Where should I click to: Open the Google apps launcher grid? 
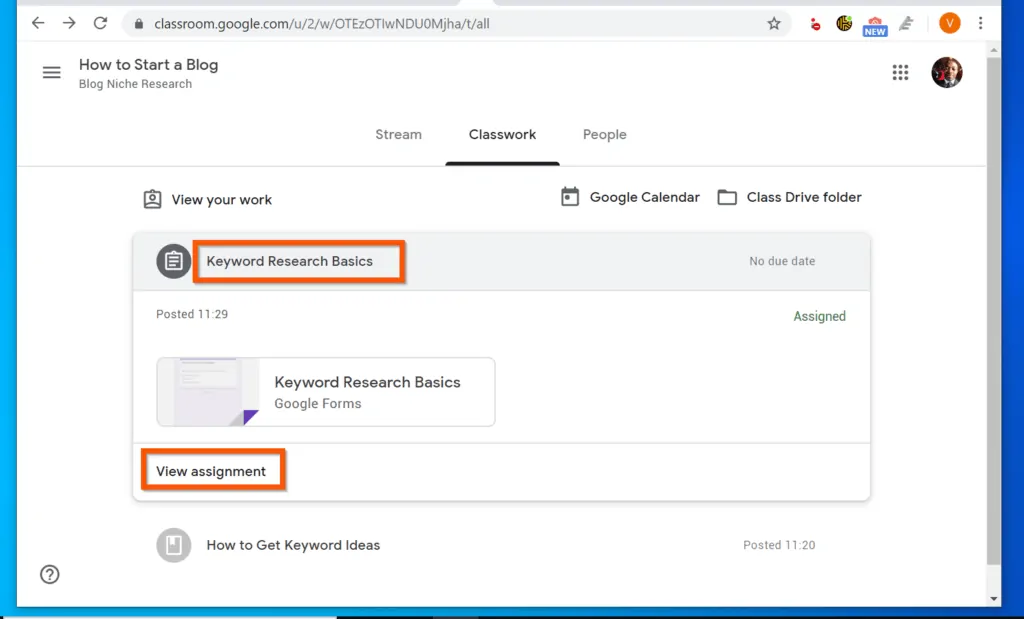[899, 72]
